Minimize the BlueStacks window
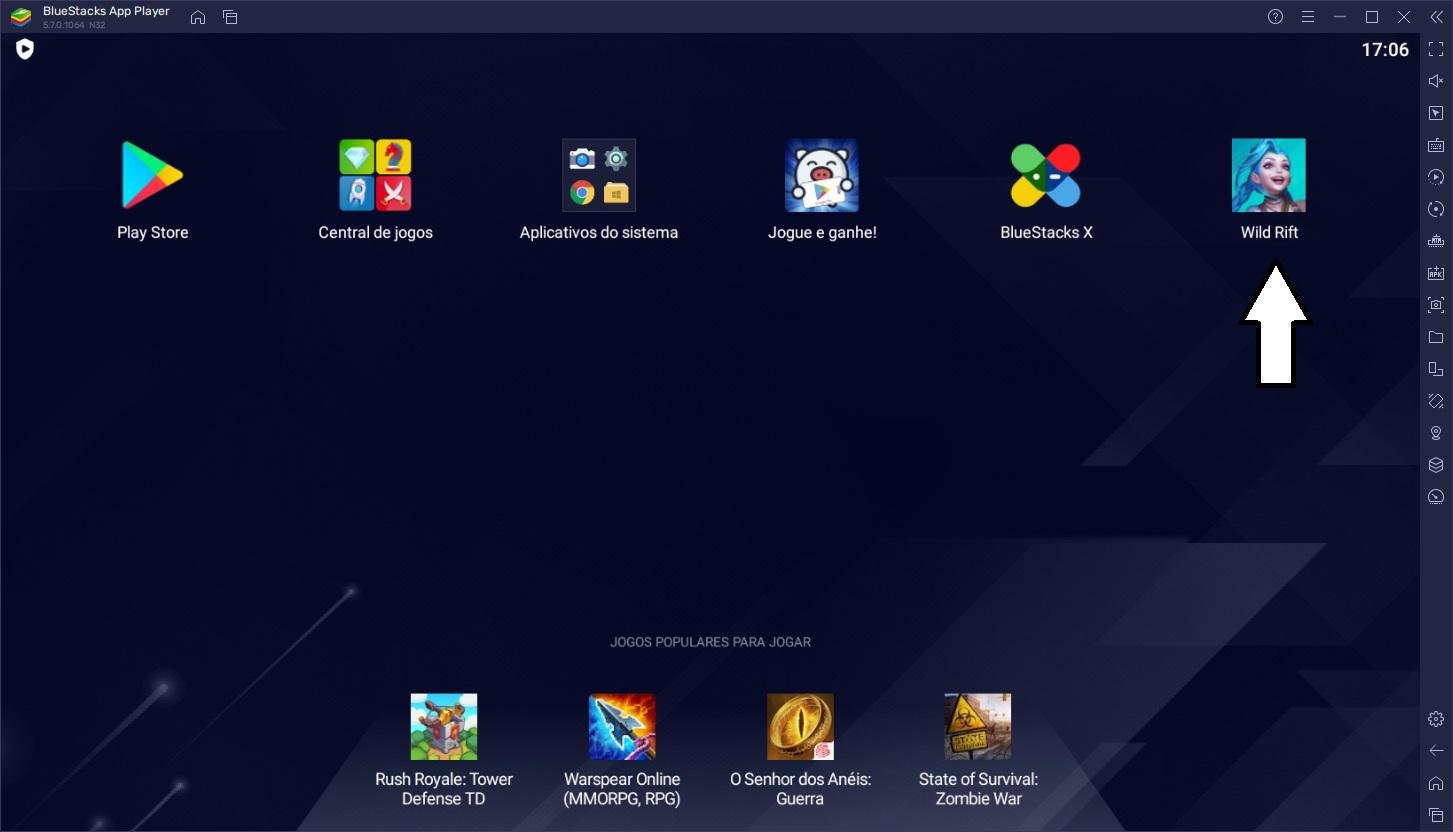 [1340, 17]
